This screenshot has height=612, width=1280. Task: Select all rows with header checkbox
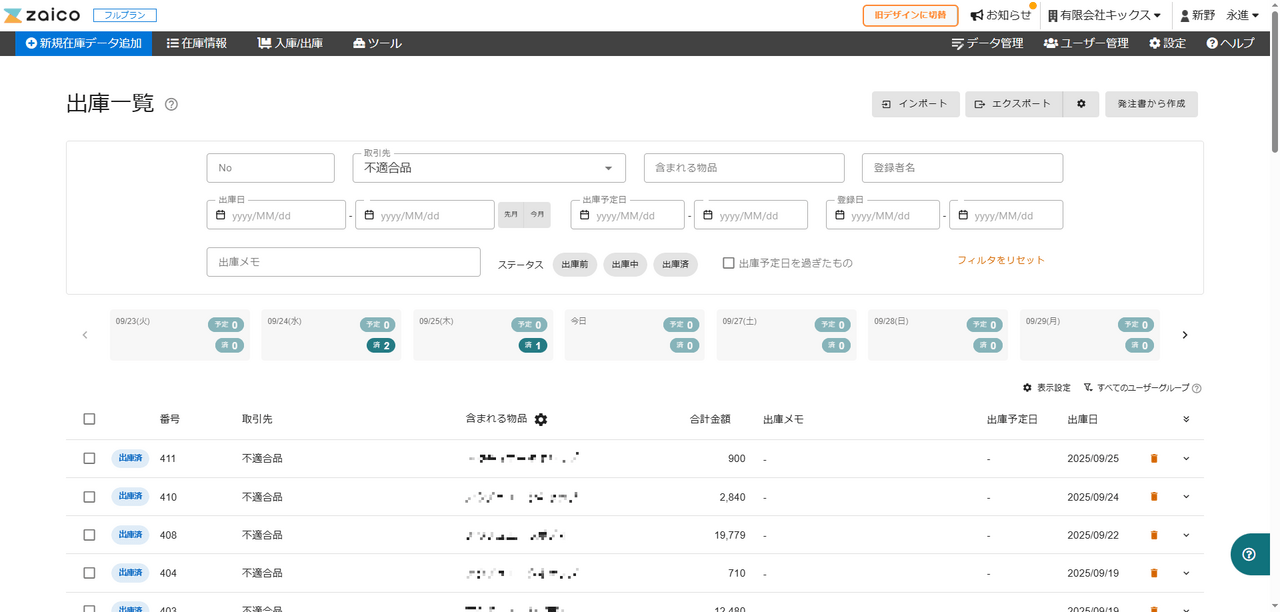[x=89, y=420]
